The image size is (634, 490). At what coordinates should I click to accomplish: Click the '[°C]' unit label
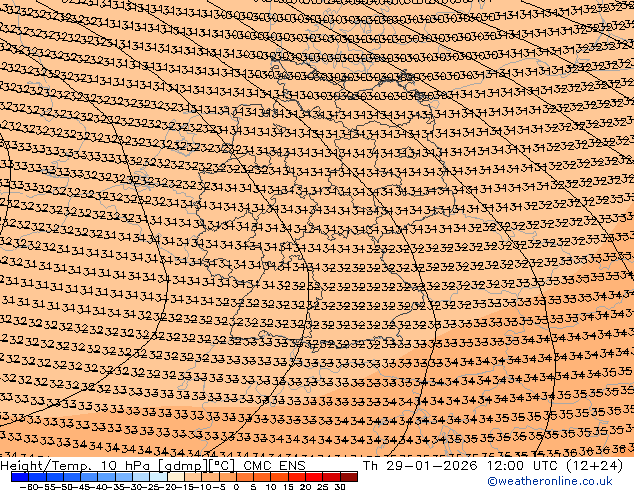(222, 466)
